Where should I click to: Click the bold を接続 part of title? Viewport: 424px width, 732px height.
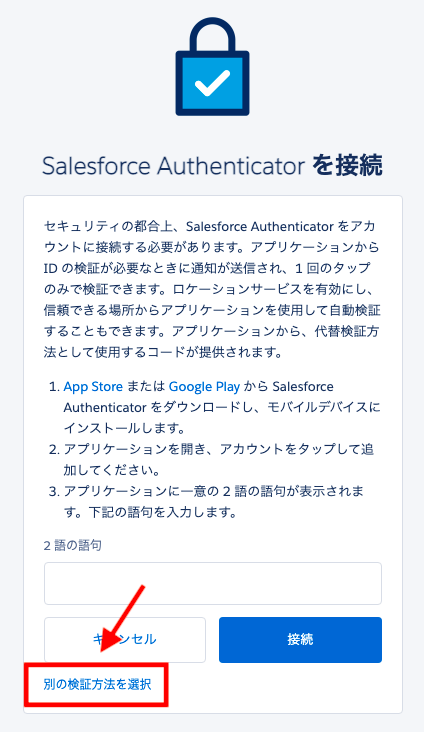coord(347,166)
